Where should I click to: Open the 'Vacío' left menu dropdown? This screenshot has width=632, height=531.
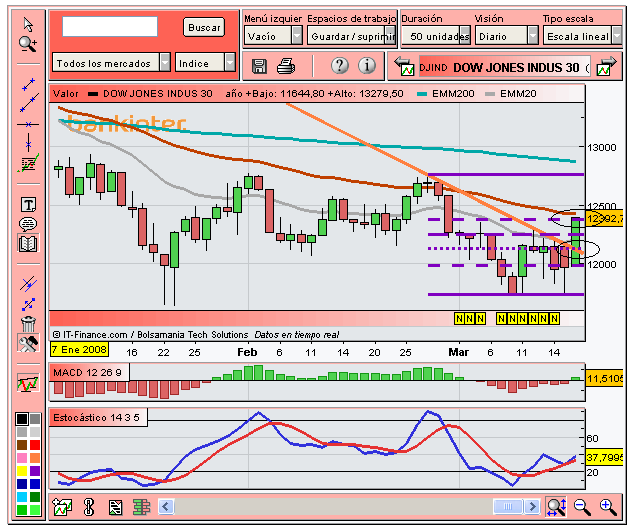coord(273,36)
